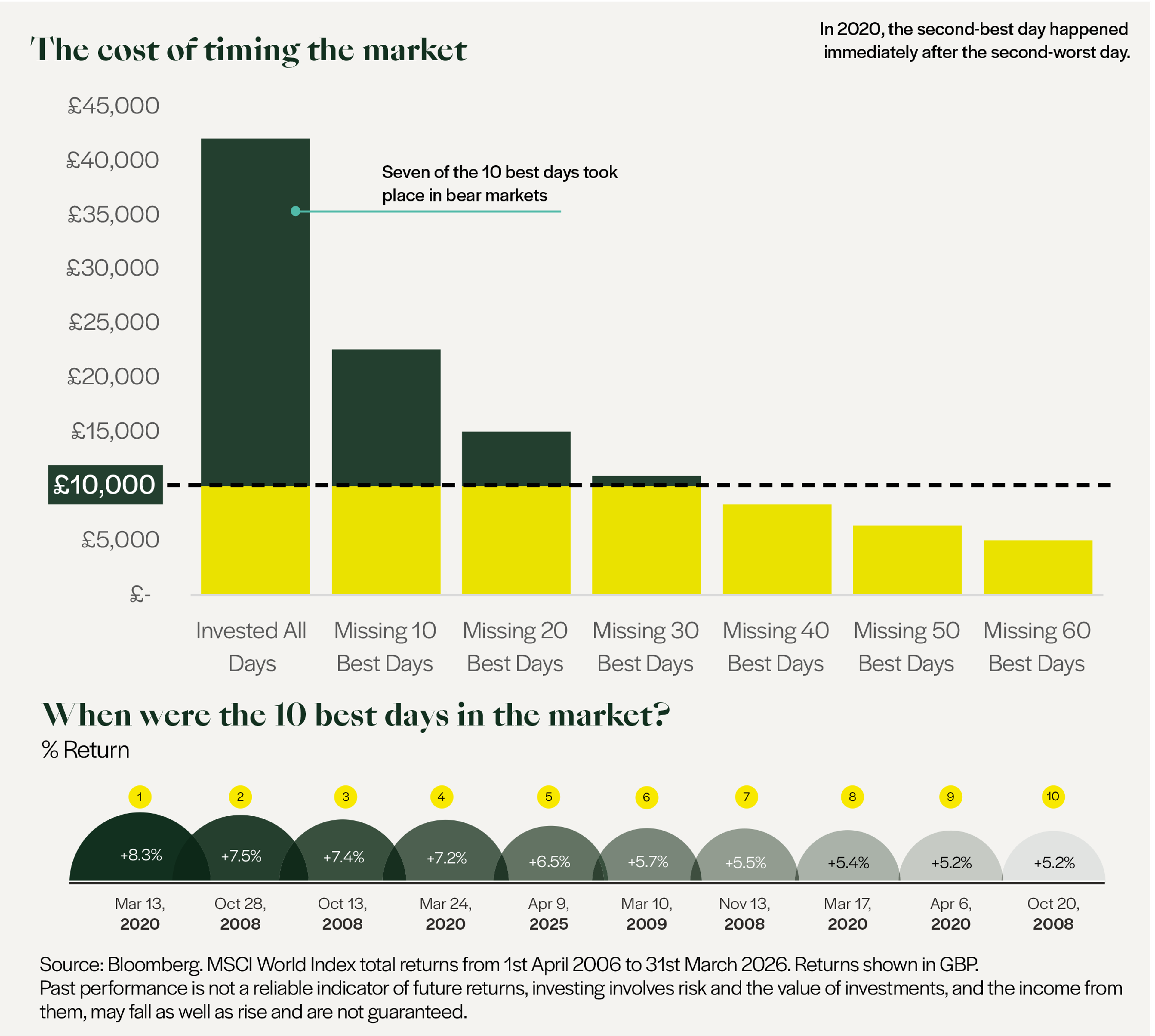
Task: Click the teal annotation dot on first bar
Action: 295,211
